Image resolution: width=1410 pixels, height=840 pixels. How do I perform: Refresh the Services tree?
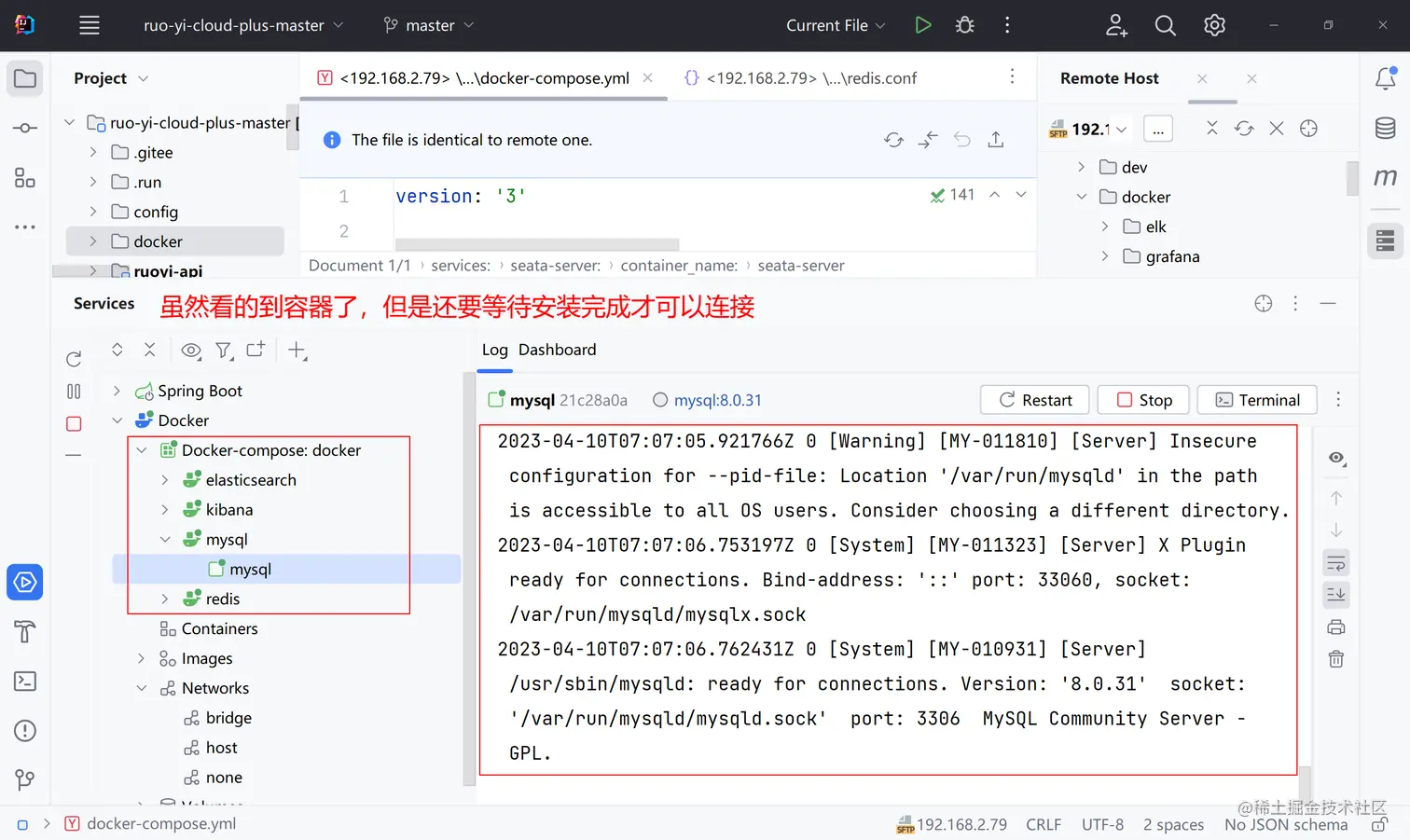point(74,359)
